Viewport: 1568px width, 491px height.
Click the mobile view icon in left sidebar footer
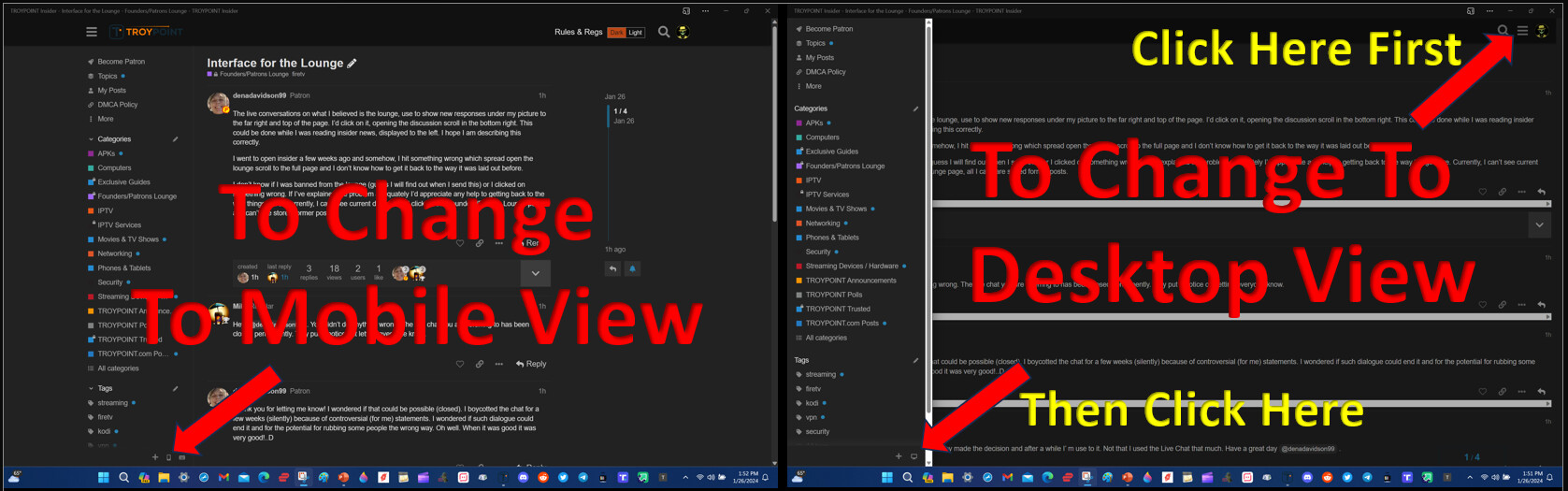click(x=168, y=457)
